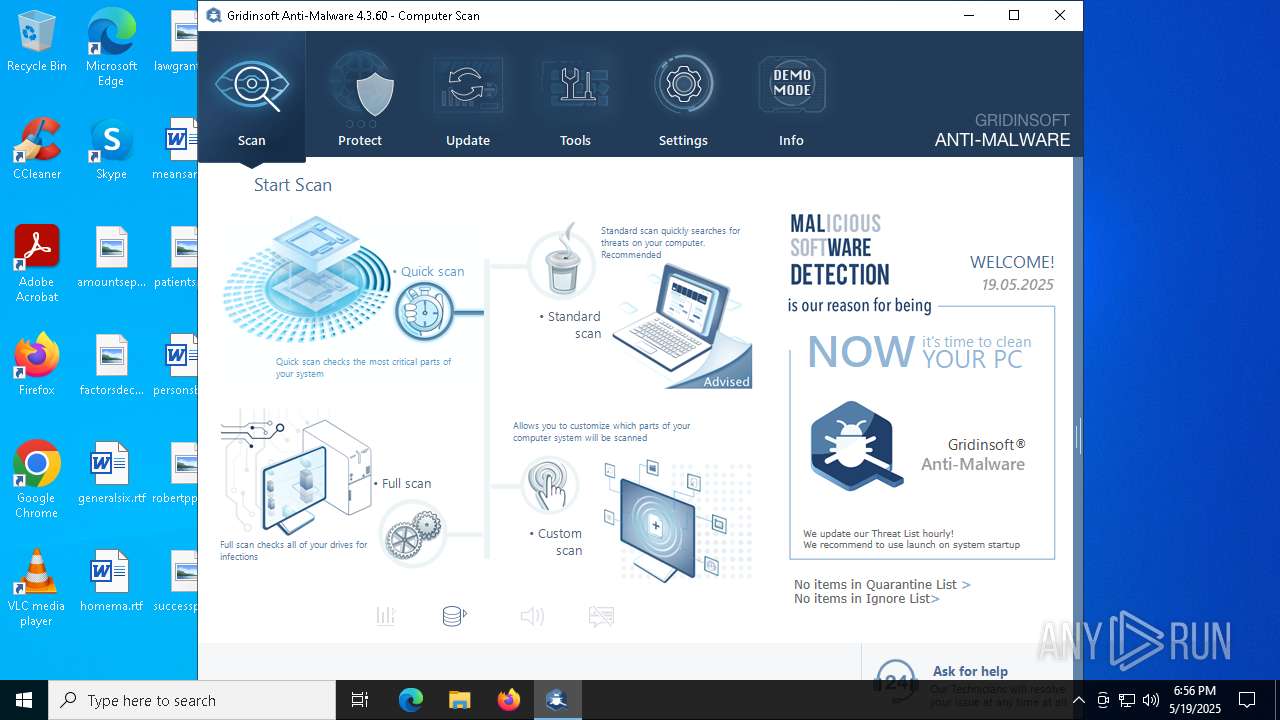
Task: Click the Windows Start button
Action: click(x=24, y=700)
